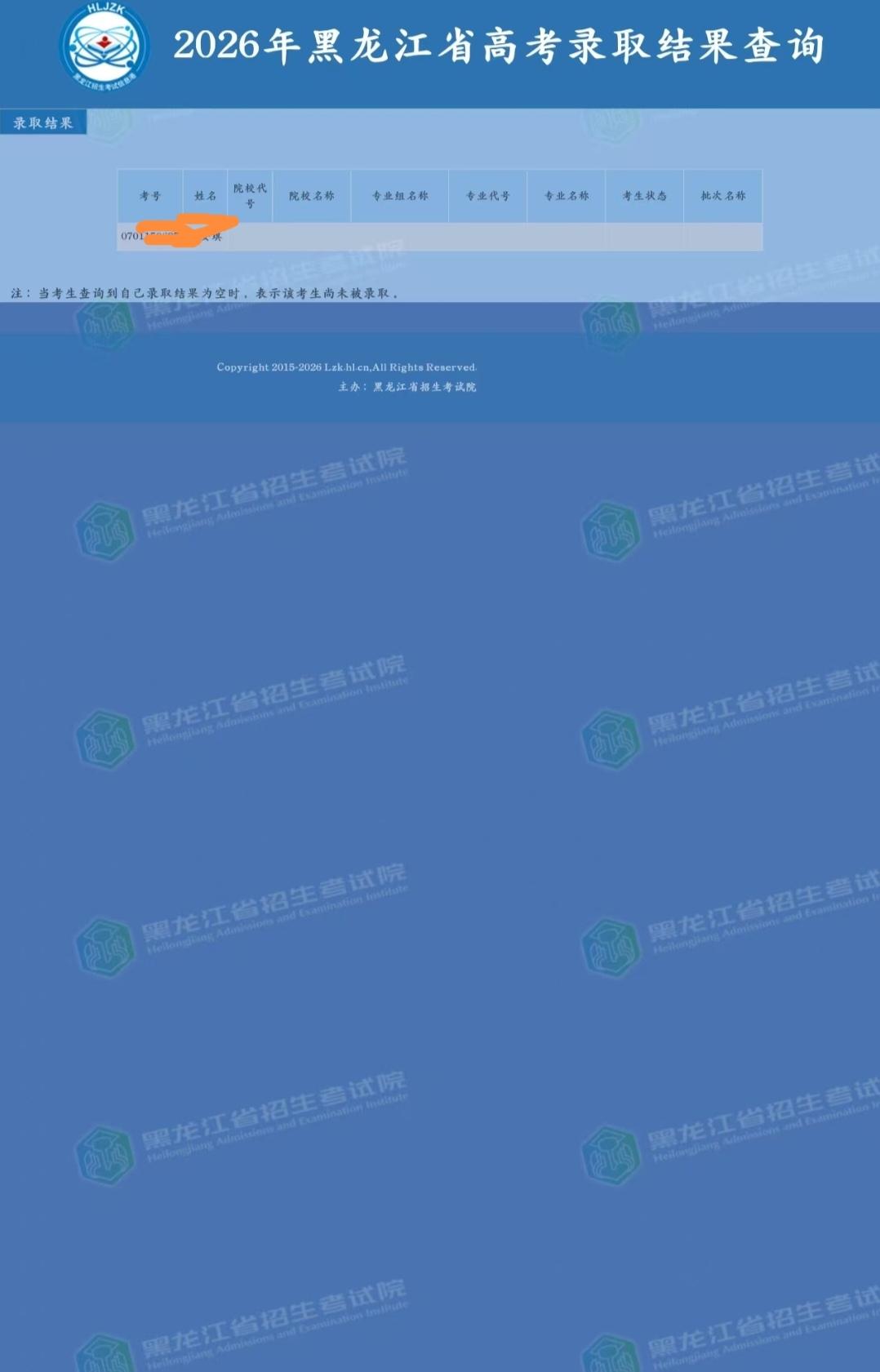Click the note about empty admission result
The width and height of the screenshot is (880, 1372).
pyautogui.click(x=205, y=293)
